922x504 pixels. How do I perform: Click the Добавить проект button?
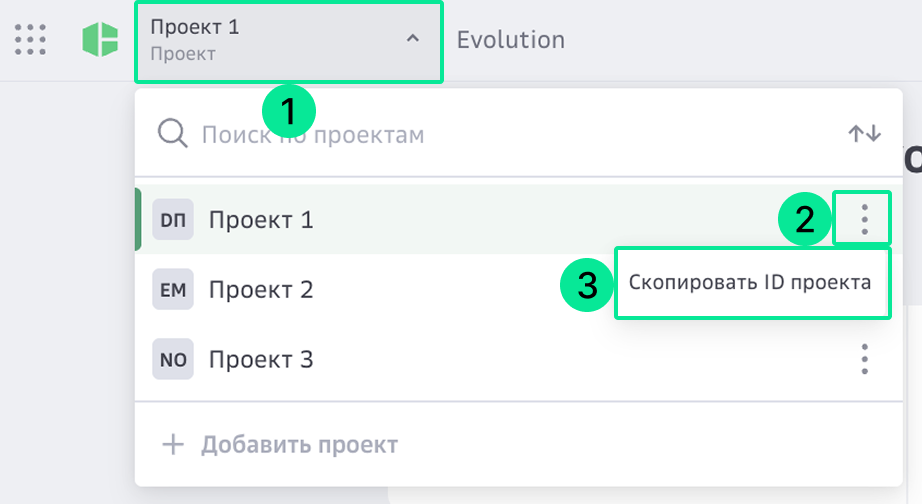point(280,445)
